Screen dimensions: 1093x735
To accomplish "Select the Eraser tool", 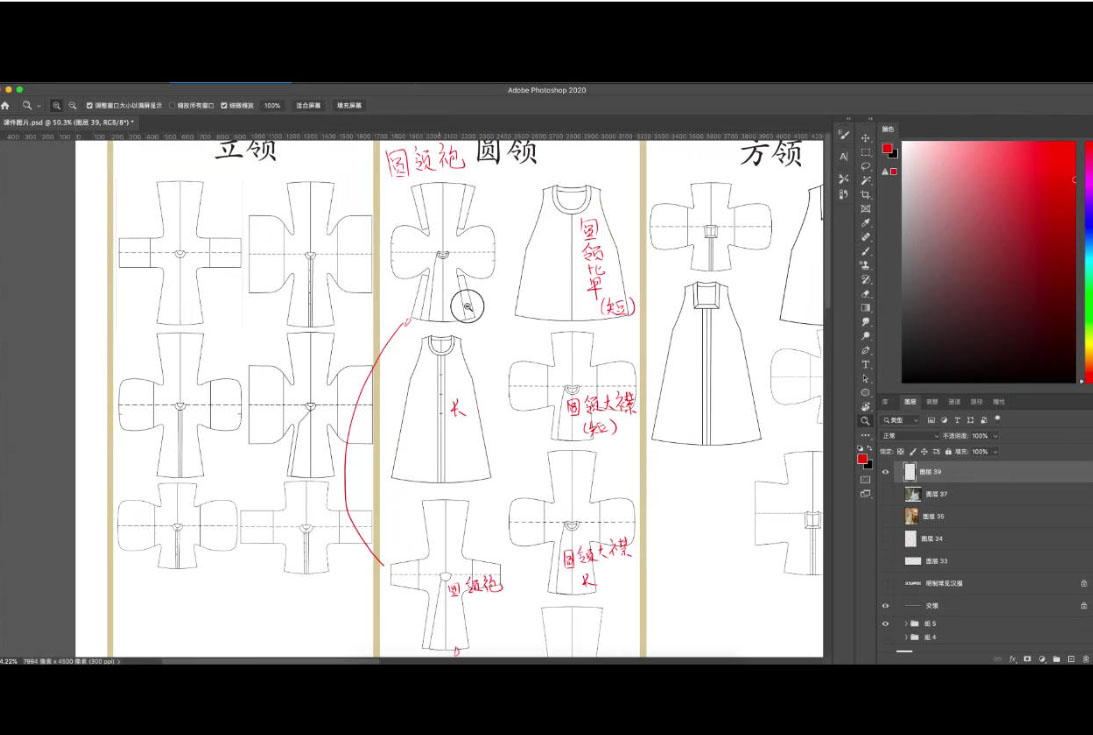I will coord(865,294).
